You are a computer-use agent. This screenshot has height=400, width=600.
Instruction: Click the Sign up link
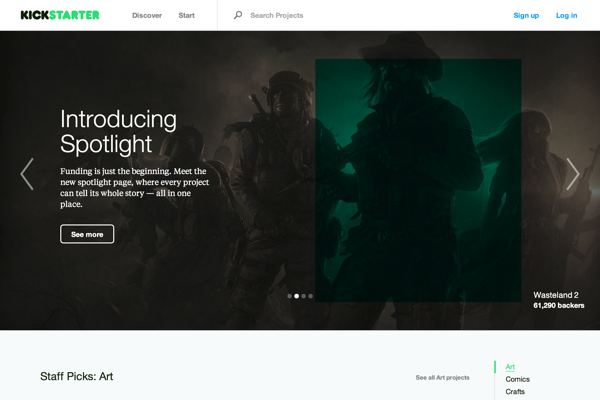[x=526, y=15]
